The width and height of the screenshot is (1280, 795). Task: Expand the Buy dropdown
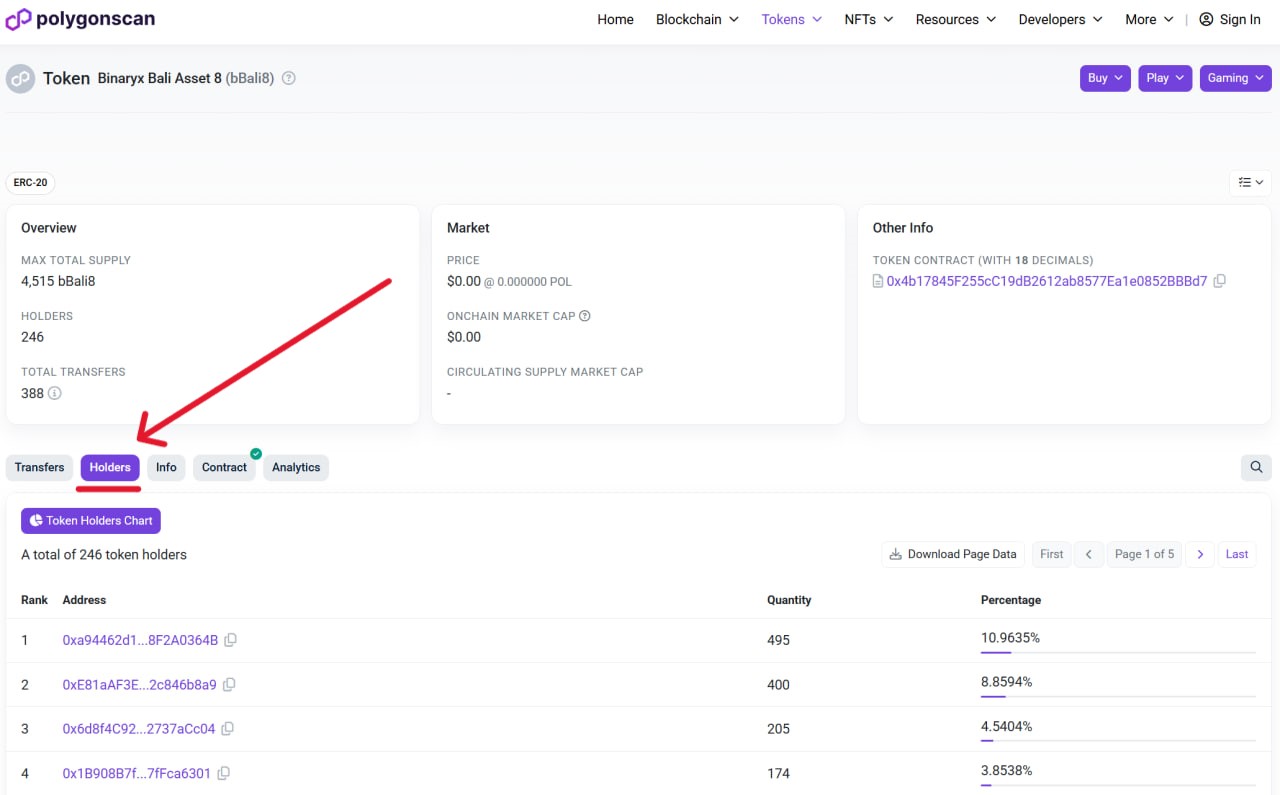(1104, 77)
